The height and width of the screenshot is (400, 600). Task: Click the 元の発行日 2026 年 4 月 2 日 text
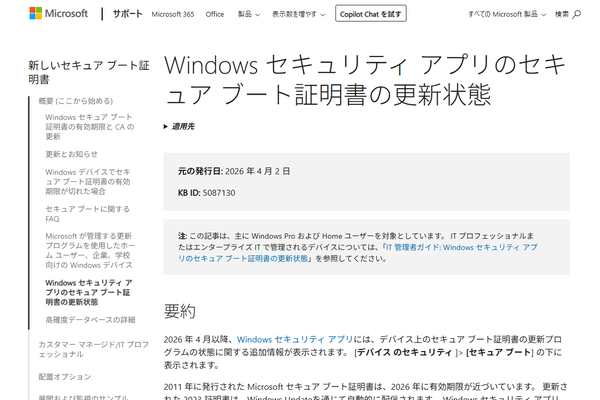[x=234, y=171]
